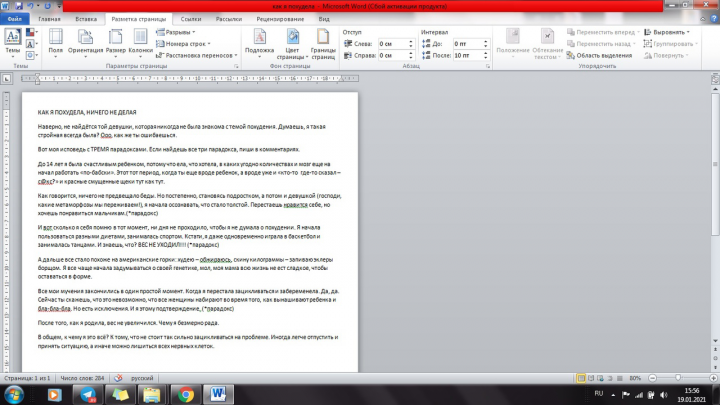Increase the spacing before value with the spinner
The height and width of the screenshot is (405, 720).
coord(486,41)
